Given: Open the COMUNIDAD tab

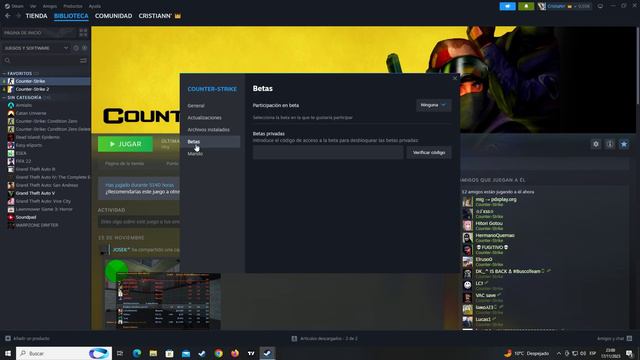Looking at the screenshot, I should pyautogui.click(x=113, y=16).
